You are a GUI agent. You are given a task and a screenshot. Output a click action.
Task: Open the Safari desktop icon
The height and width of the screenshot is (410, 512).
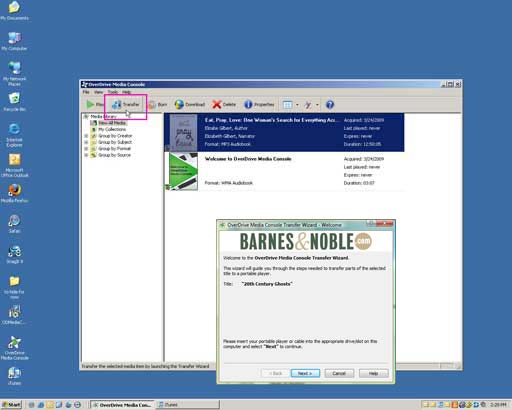point(14,224)
